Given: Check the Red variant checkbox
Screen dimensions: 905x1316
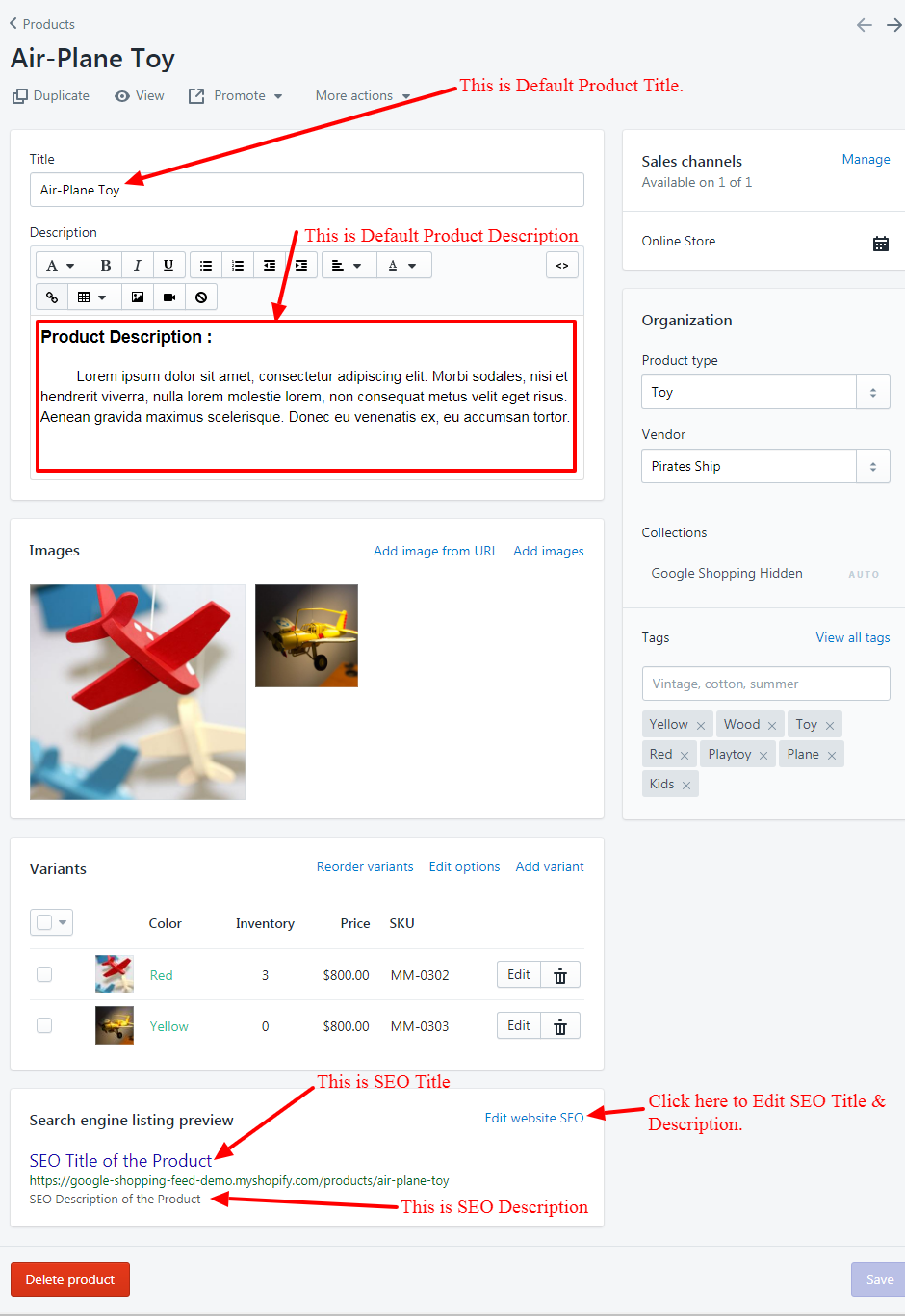Looking at the screenshot, I should click(x=44, y=974).
